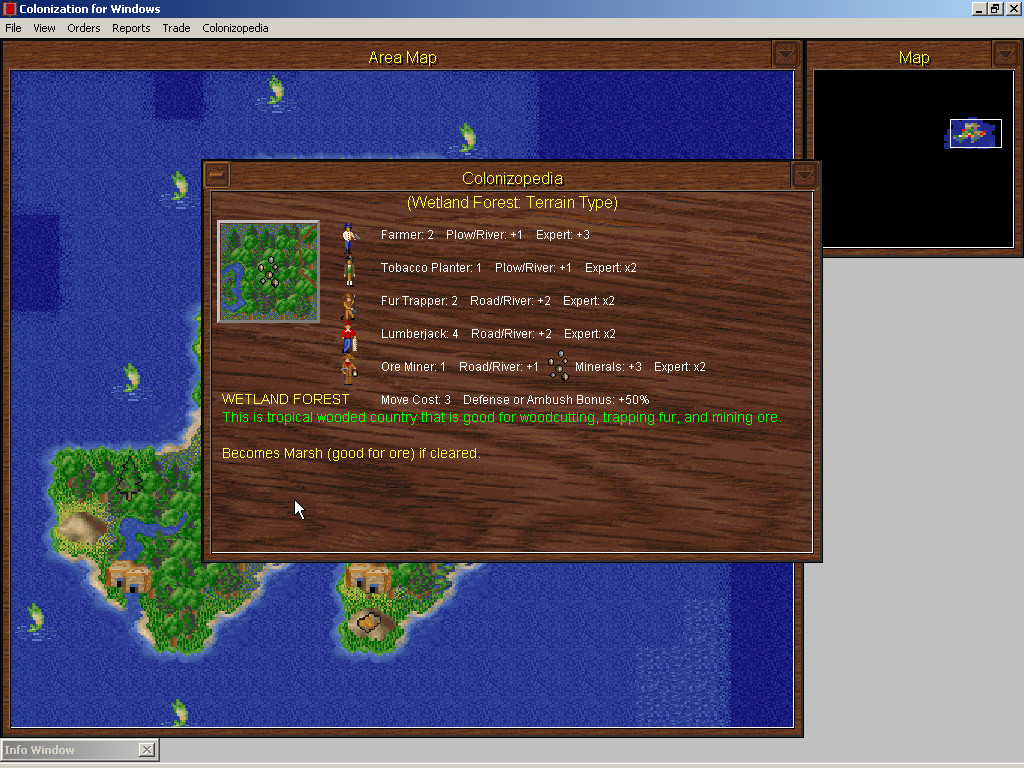Open the View menu
This screenshot has height=768, width=1024.
(x=44, y=28)
